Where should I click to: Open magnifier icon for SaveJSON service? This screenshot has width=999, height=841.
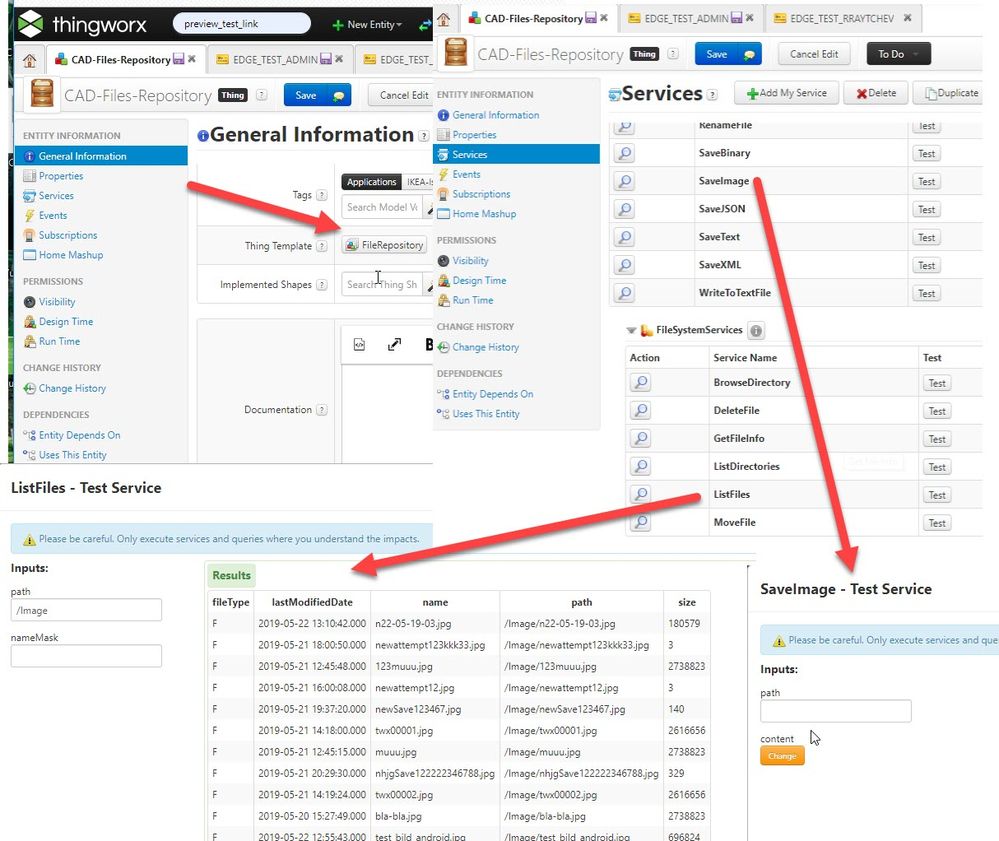click(625, 209)
